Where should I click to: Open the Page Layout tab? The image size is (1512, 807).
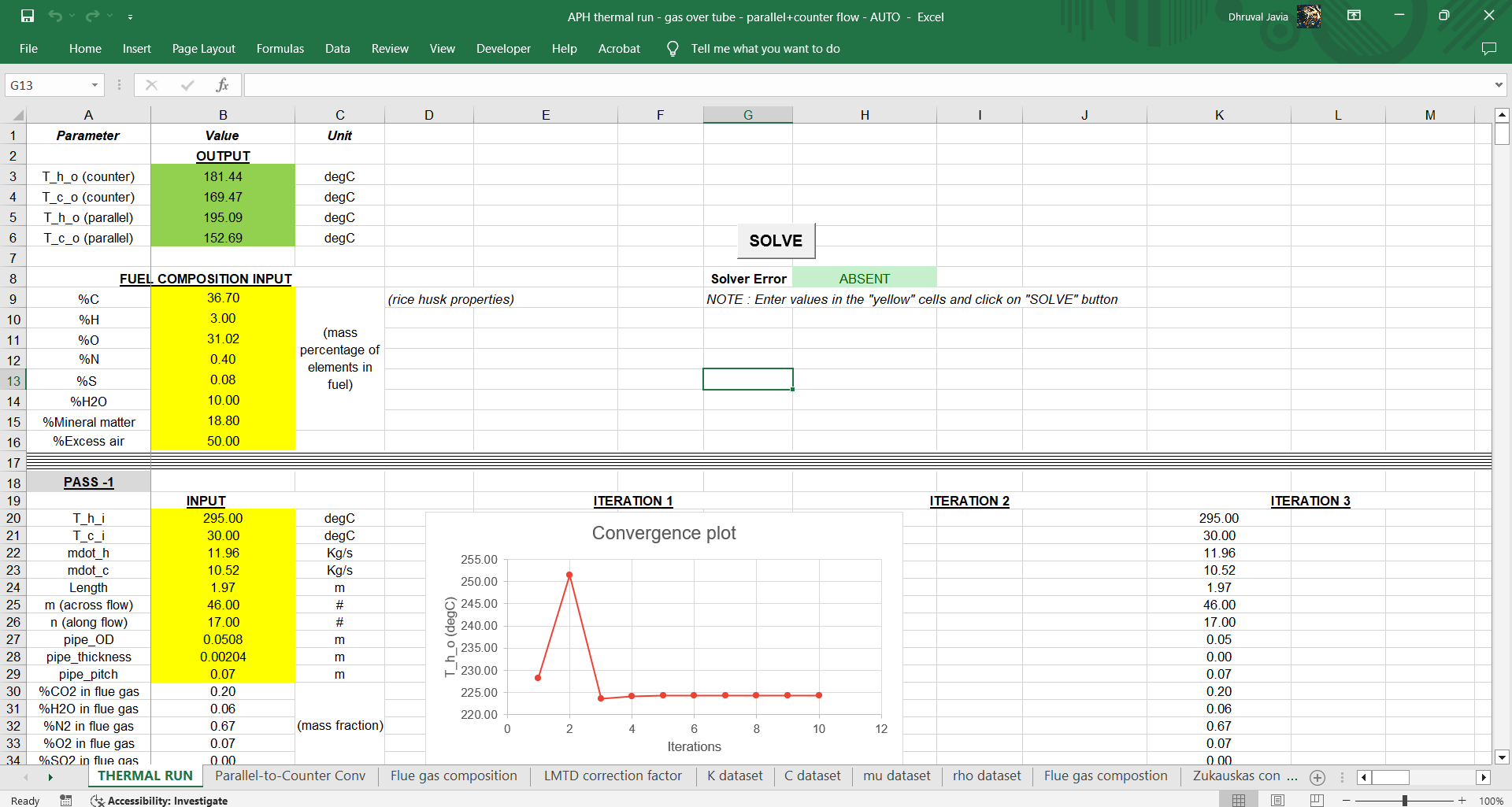coord(204,49)
